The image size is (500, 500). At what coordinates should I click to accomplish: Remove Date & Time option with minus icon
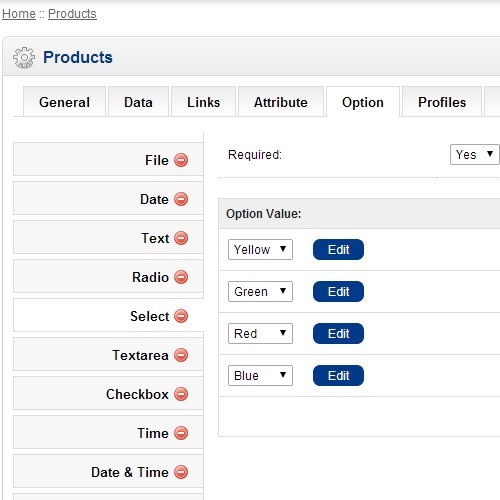(181, 472)
